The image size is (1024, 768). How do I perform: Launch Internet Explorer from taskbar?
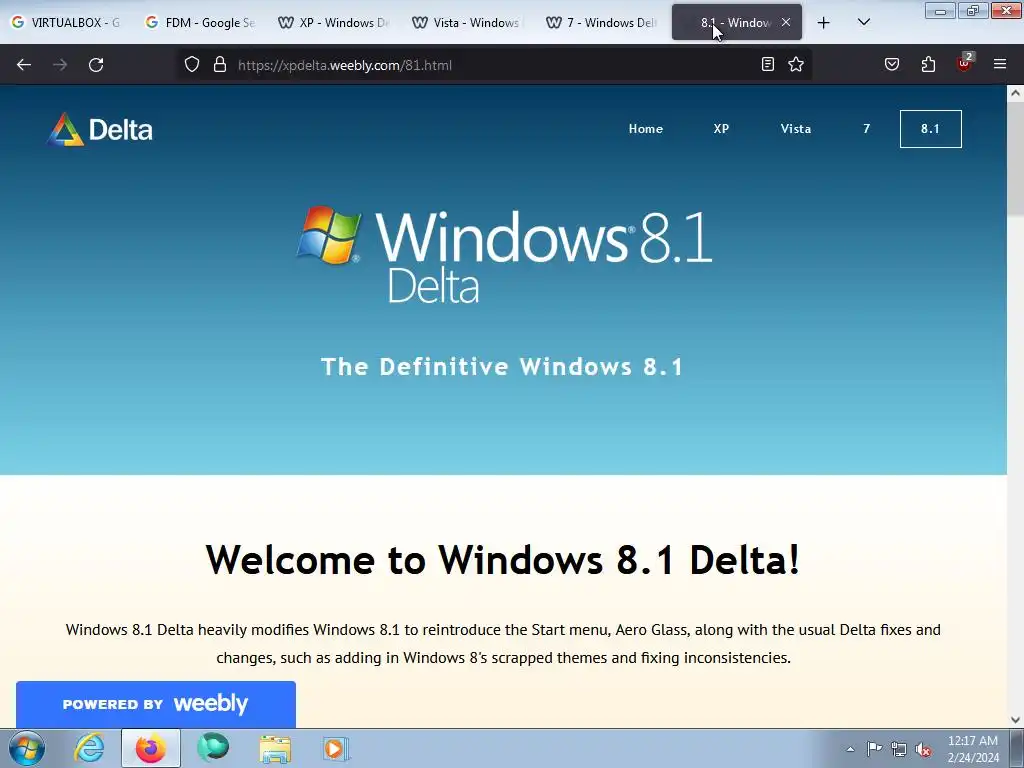(89, 748)
